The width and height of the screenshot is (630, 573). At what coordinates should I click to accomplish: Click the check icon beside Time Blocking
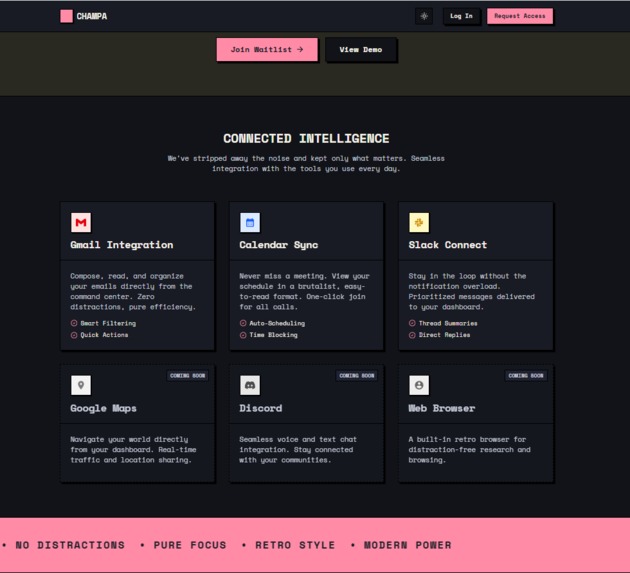click(243, 335)
